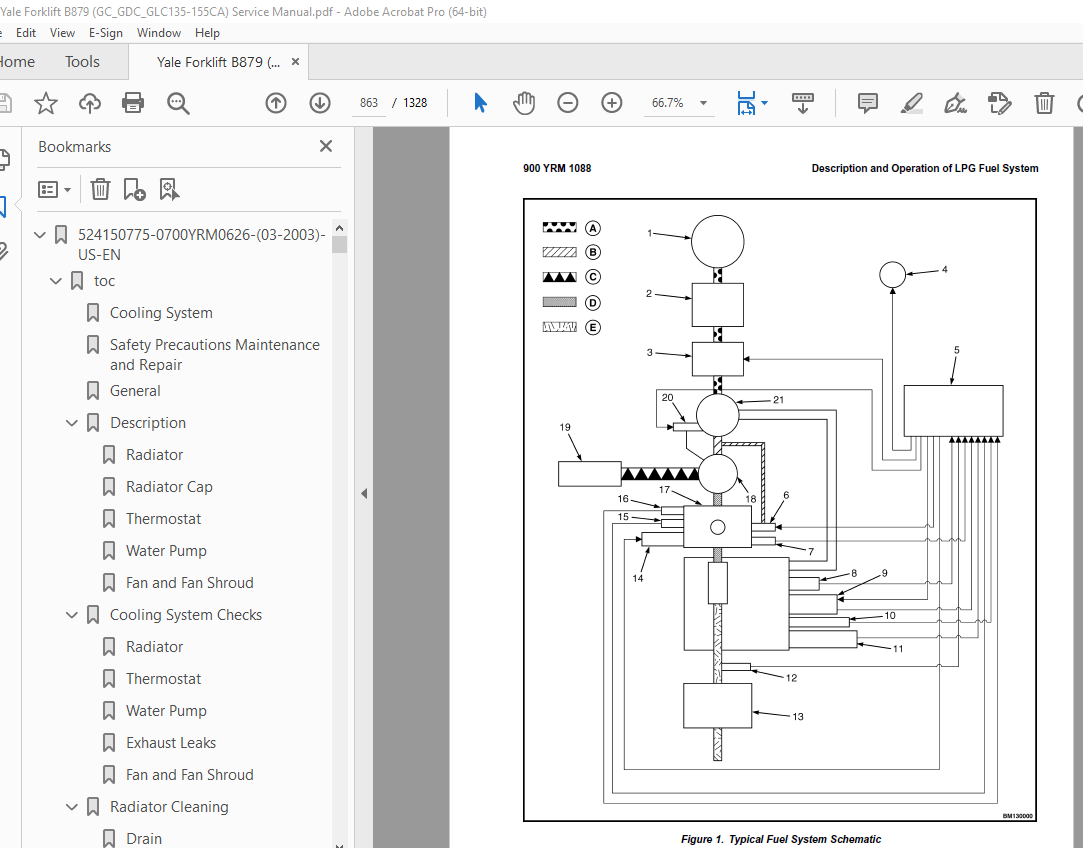
Task: Select the Cooling System Checks bookmark
Action: coord(186,615)
